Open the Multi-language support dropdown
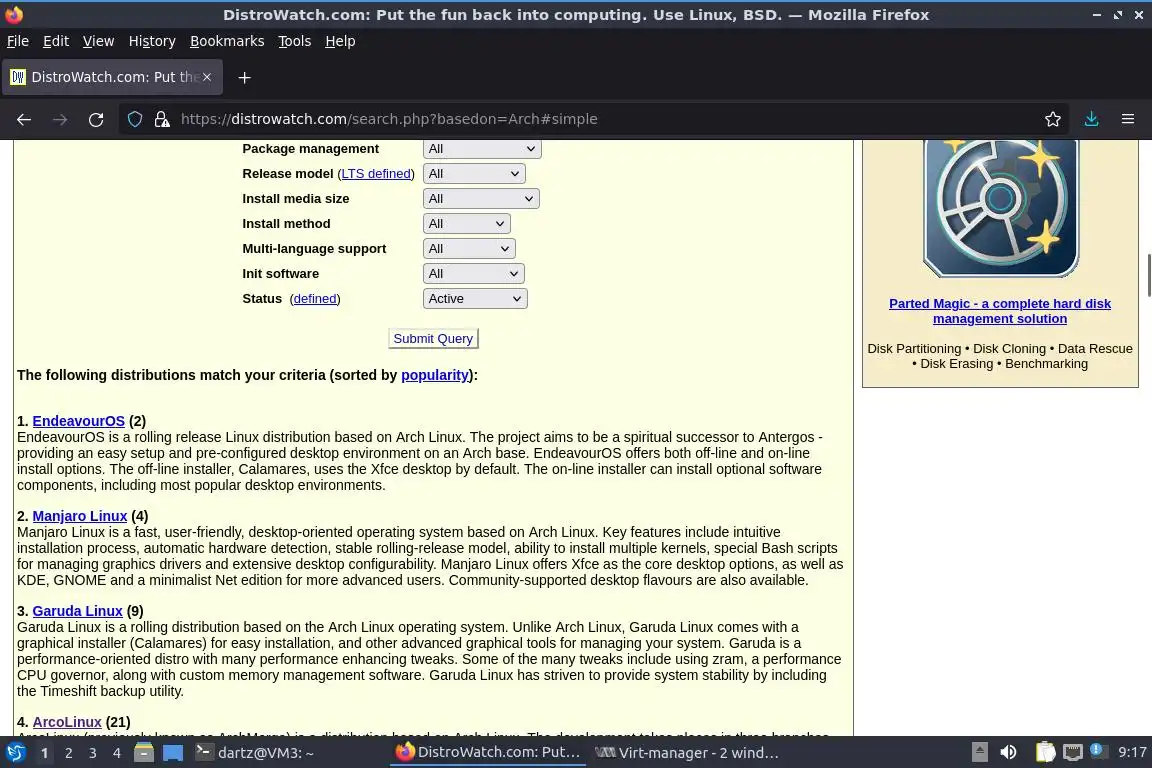Screen dimensions: 1152x768 coord(469,248)
